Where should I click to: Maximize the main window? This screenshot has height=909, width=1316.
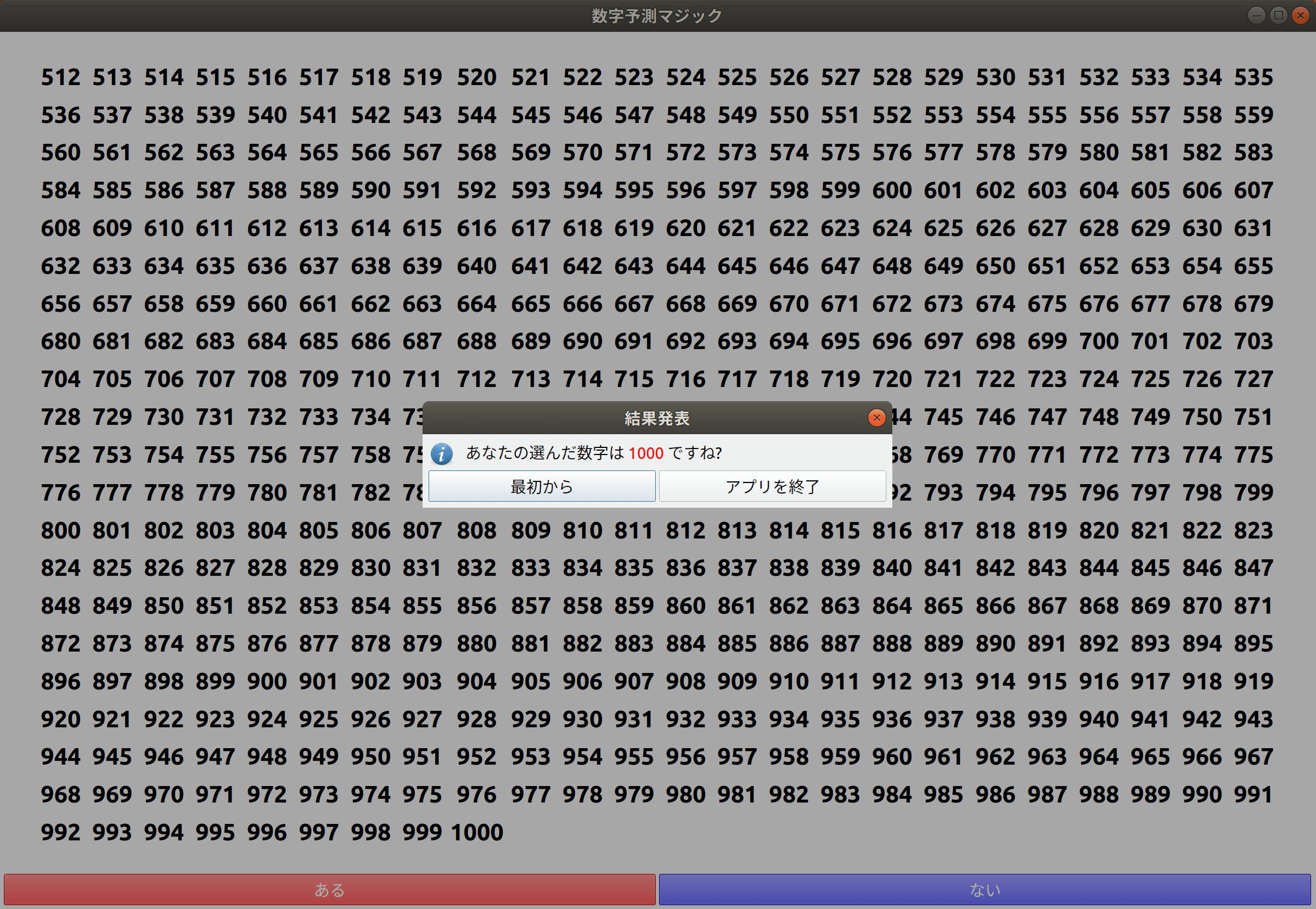(x=1279, y=15)
